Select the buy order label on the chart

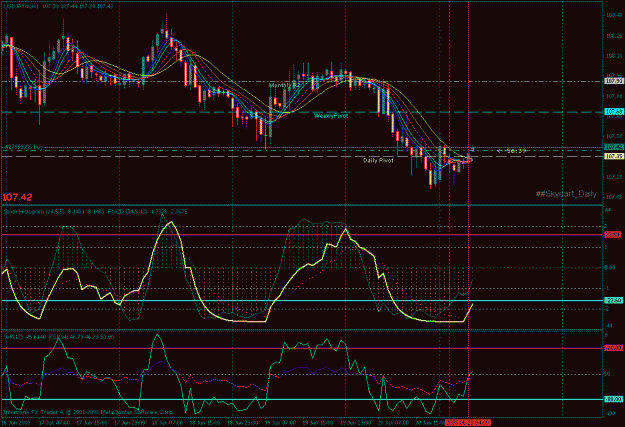23,148
